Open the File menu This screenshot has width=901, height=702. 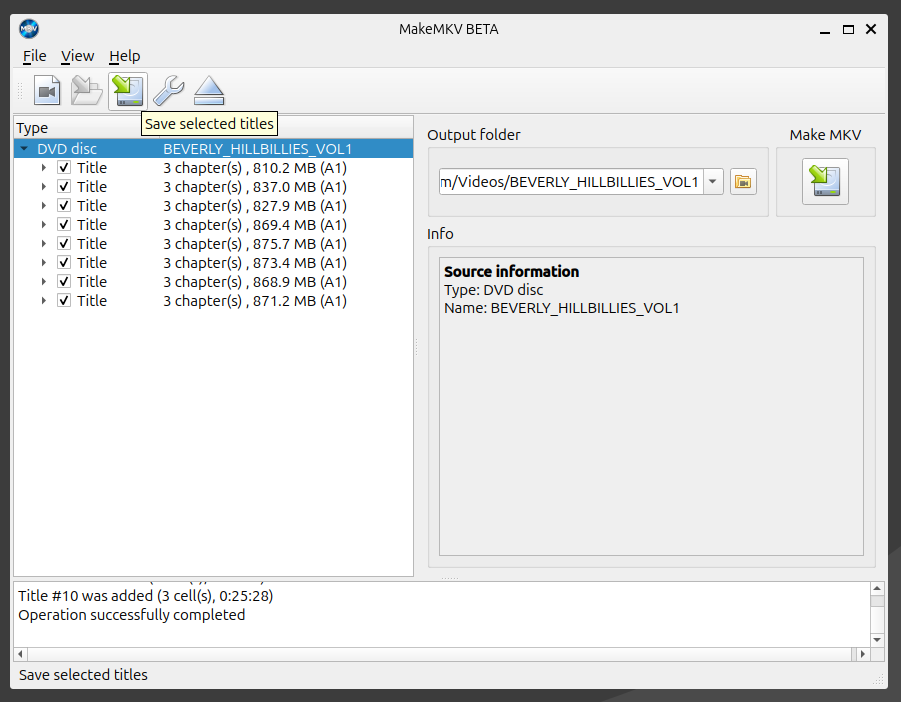34,56
